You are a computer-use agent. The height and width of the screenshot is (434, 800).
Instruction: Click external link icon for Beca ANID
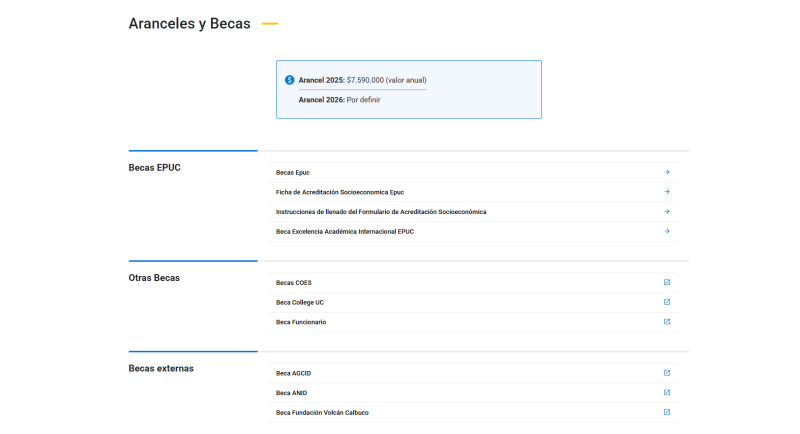pyautogui.click(x=667, y=393)
